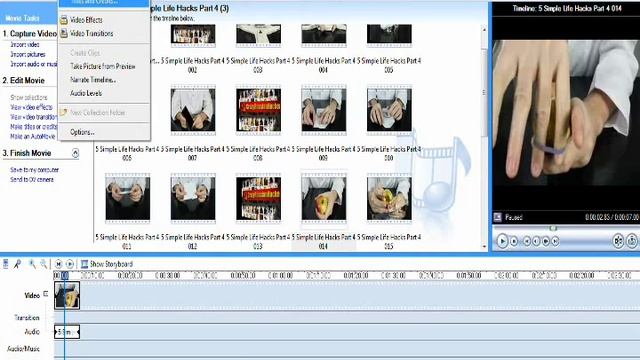Select clip 5 Simple Life Hacks Part 4 005
This screenshot has height=360, width=640.
tap(389, 35)
